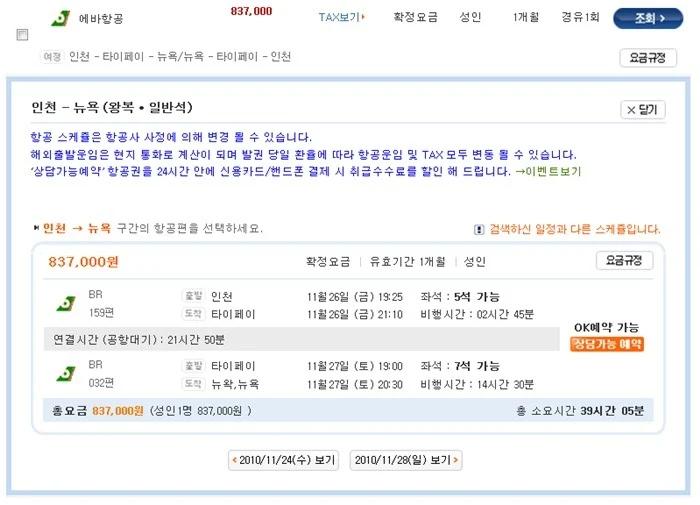This screenshot has width=700, height=505.
Task: Open 요금규정 inside the fare box
Action: tap(624, 260)
